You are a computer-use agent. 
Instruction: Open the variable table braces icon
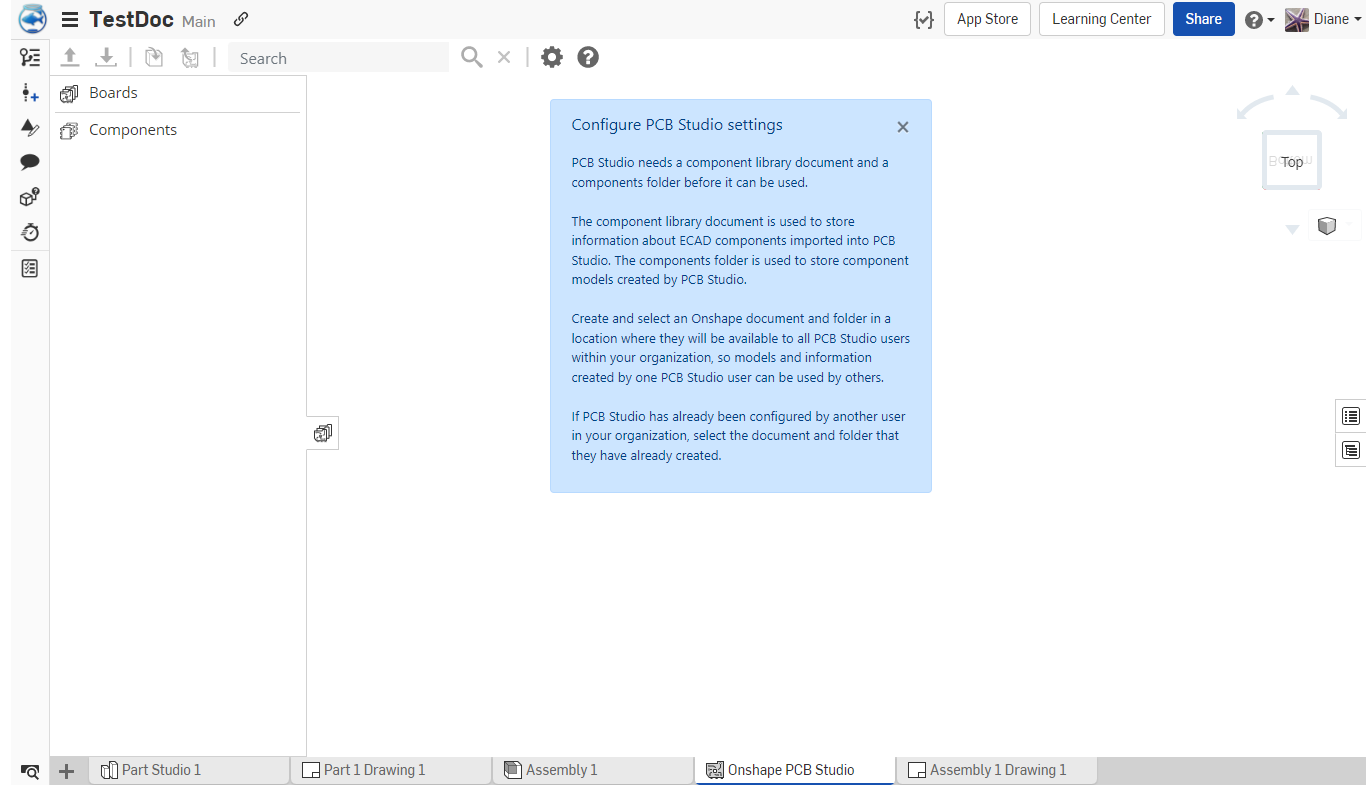click(x=923, y=19)
